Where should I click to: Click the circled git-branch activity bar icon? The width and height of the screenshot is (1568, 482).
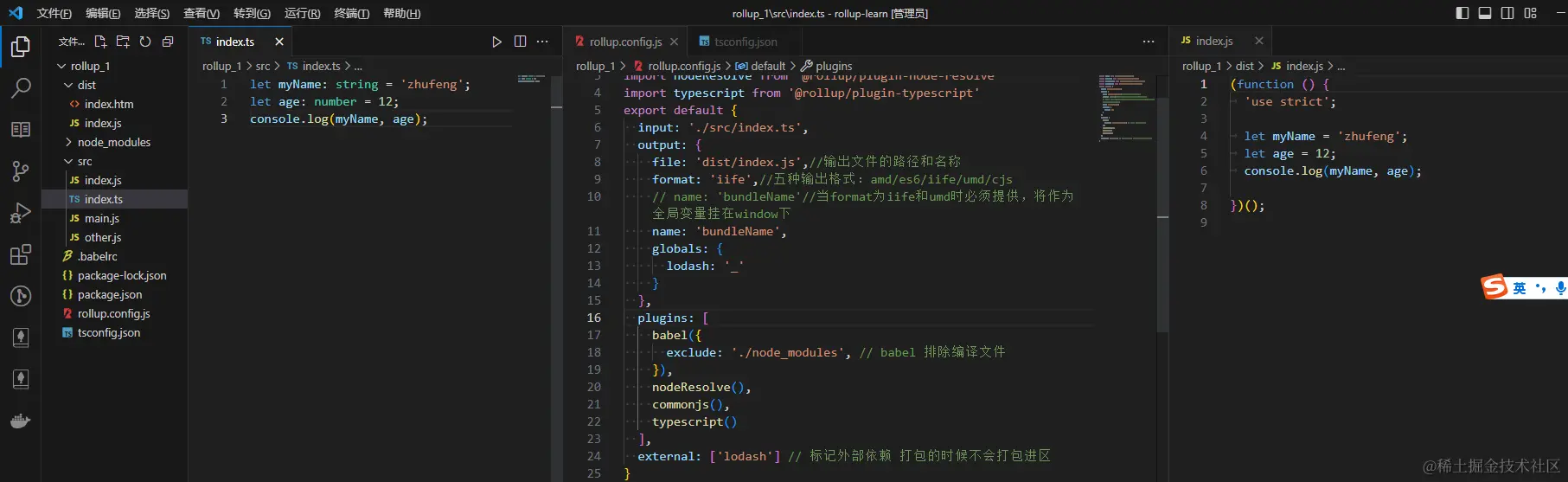tap(21, 296)
